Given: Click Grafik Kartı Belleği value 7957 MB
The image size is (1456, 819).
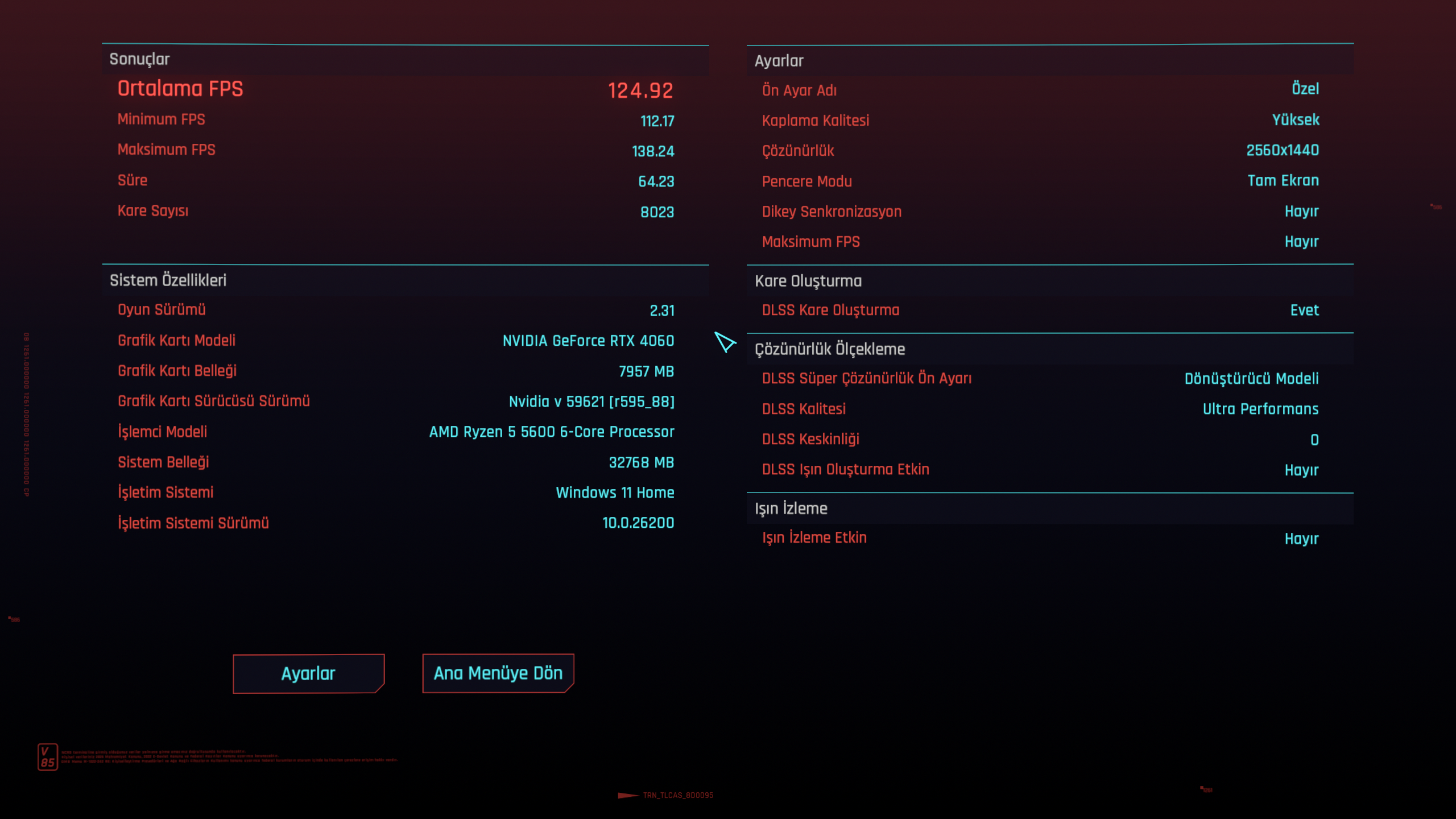Looking at the screenshot, I should click(x=646, y=371).
